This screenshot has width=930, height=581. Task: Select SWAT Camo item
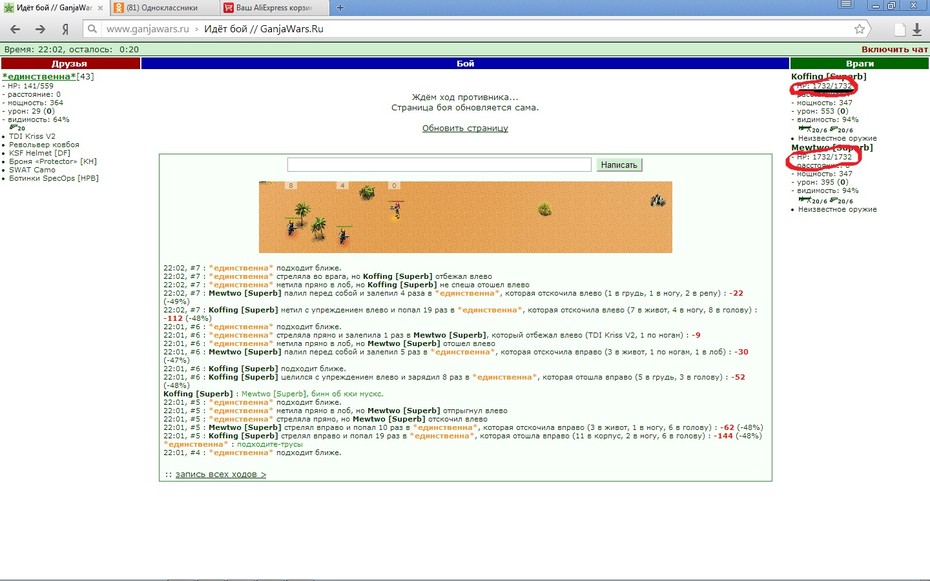pyautogui.click(x=32, y=170)
